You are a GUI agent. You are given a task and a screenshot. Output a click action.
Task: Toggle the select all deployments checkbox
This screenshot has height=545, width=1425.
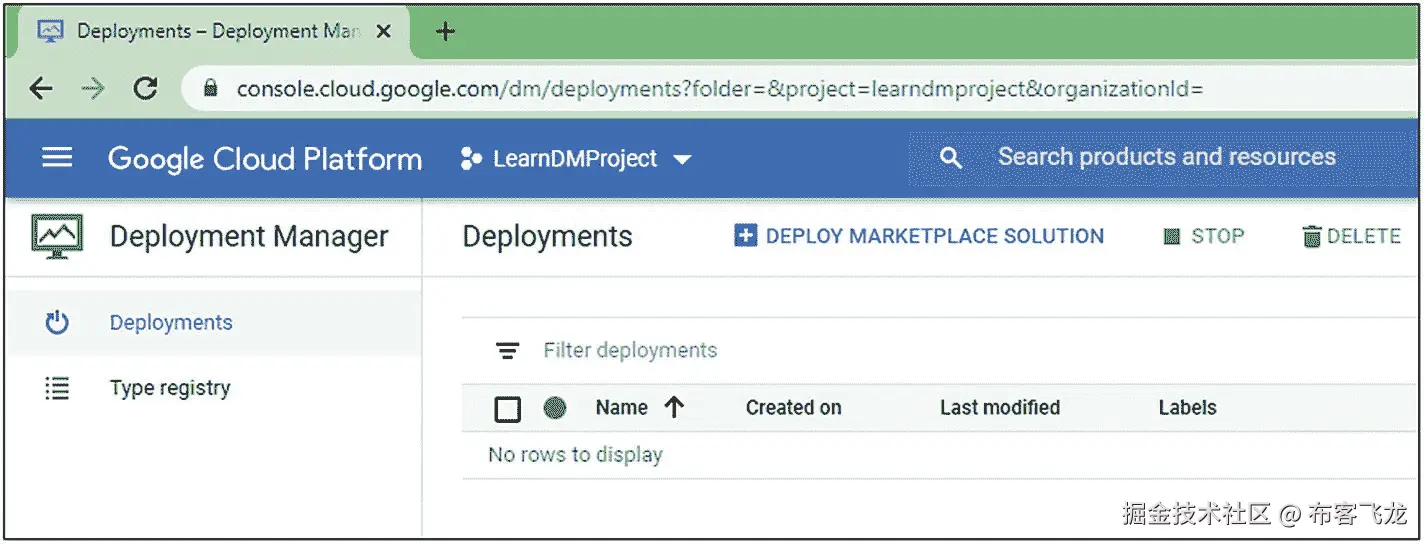(508, 409)
